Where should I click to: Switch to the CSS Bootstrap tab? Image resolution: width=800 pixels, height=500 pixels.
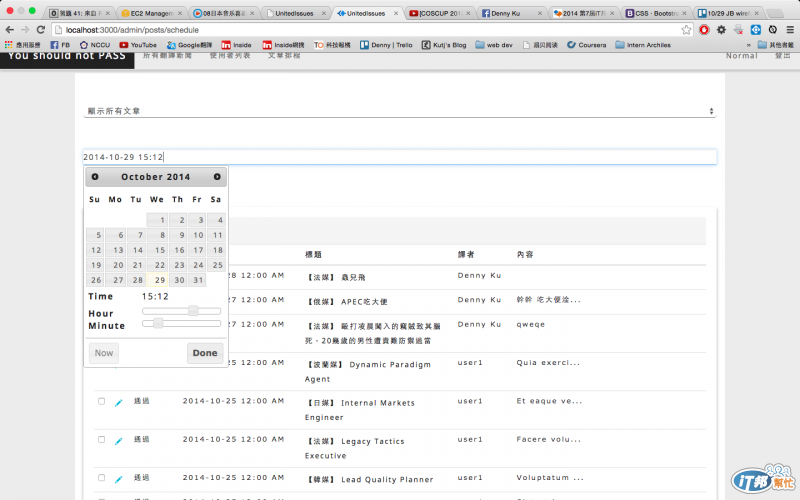pos(657,13)
